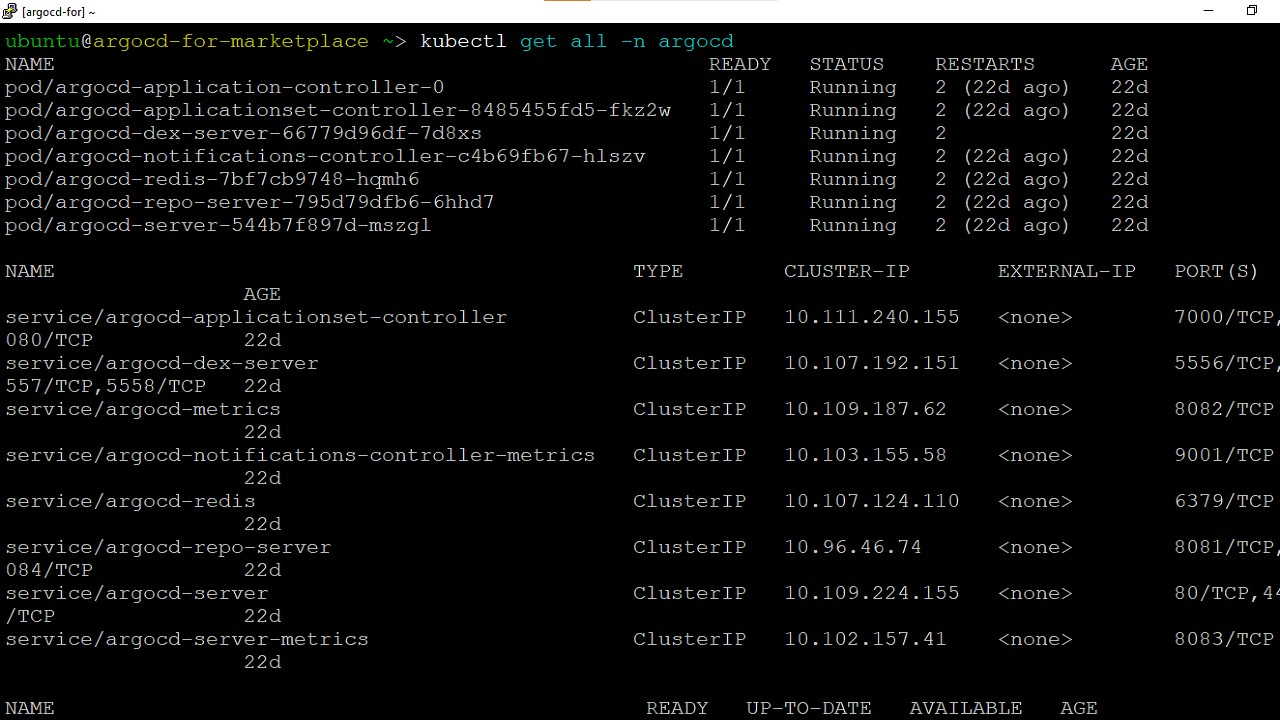Click the PuTTY icon in the title bar
The image size is (1280, 720).
(10, 11)
